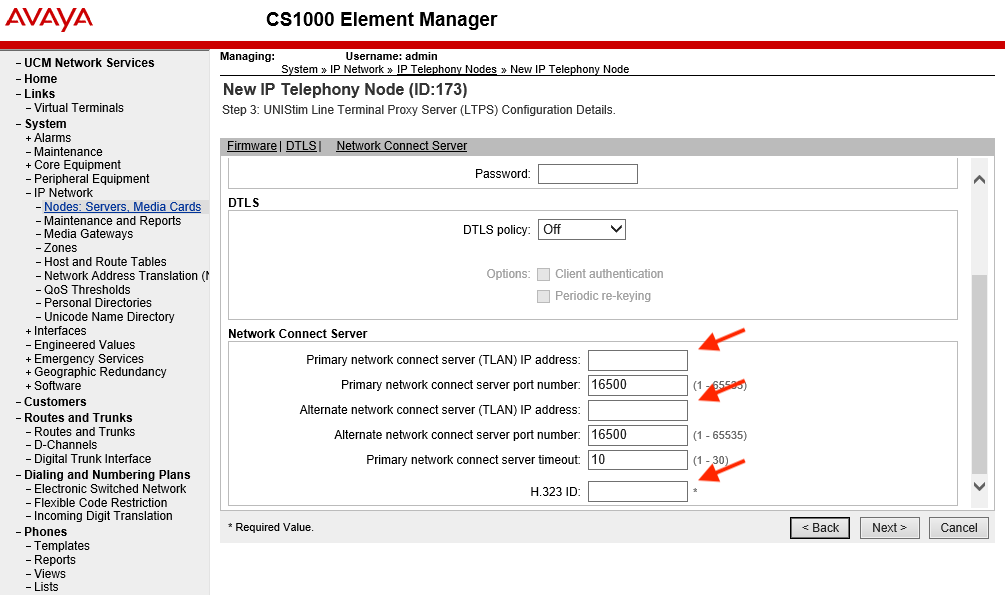Open Host and Route Tables
The width and height of the screenshot is (1005, 595).
pos(105,262)
